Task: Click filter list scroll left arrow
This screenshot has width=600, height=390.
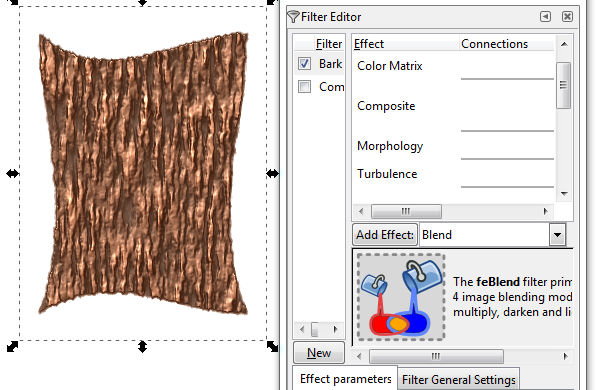Action: click(x=302, y=329)
